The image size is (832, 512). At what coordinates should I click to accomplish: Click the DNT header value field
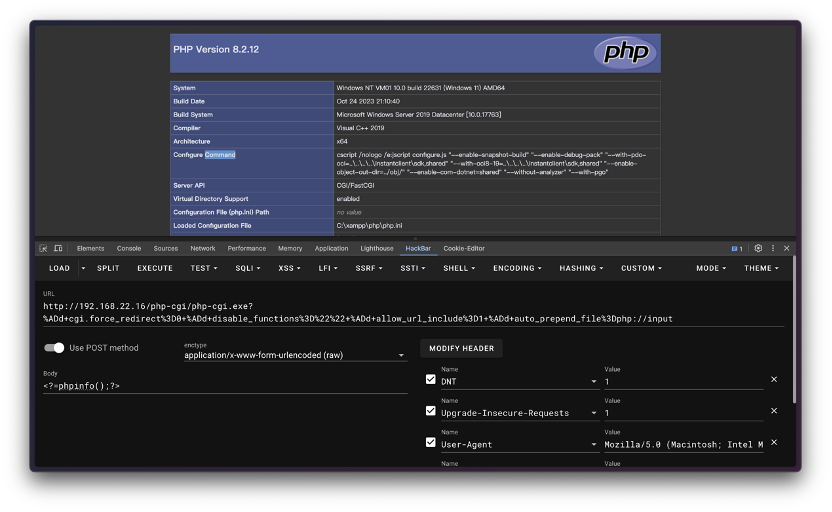point(683,381)
